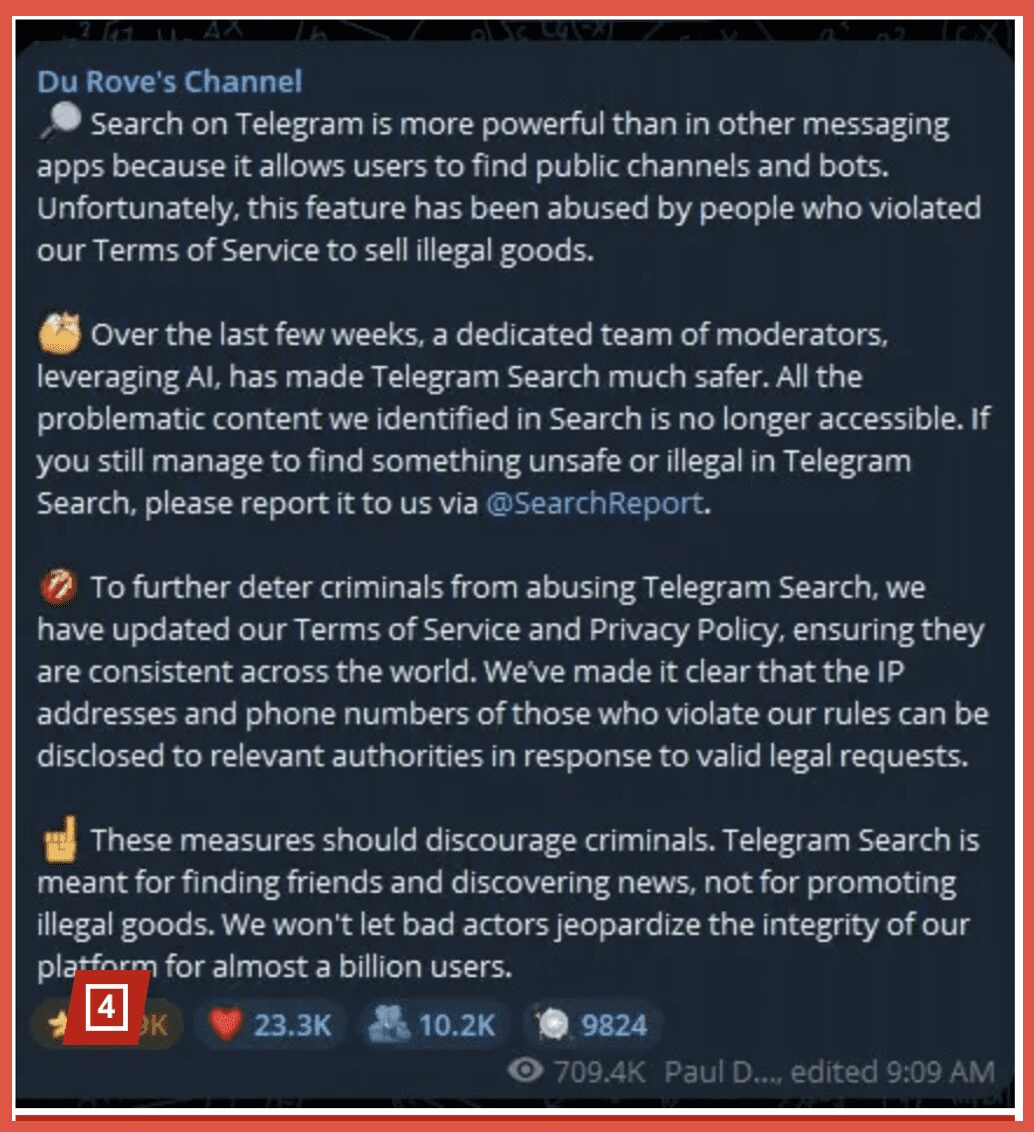
Task: Toggle the reaction showing 9824
Action: coord(593,1024)
